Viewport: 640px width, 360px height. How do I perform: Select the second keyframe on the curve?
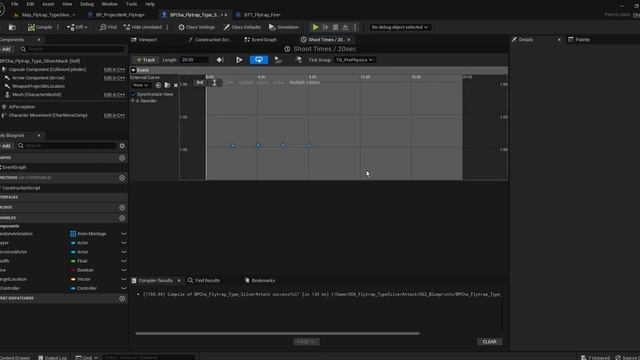pyautogui.click(x=258, y=146)
